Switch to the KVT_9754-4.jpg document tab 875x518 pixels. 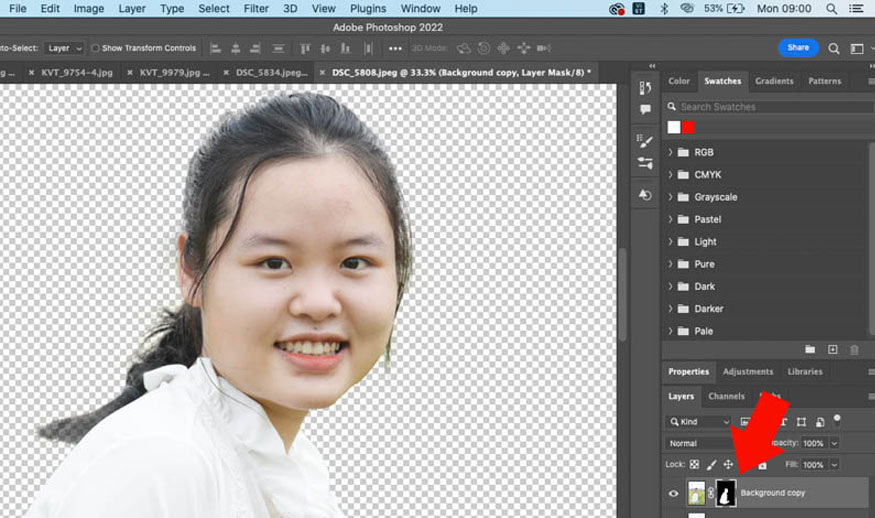tap(77, 73)
